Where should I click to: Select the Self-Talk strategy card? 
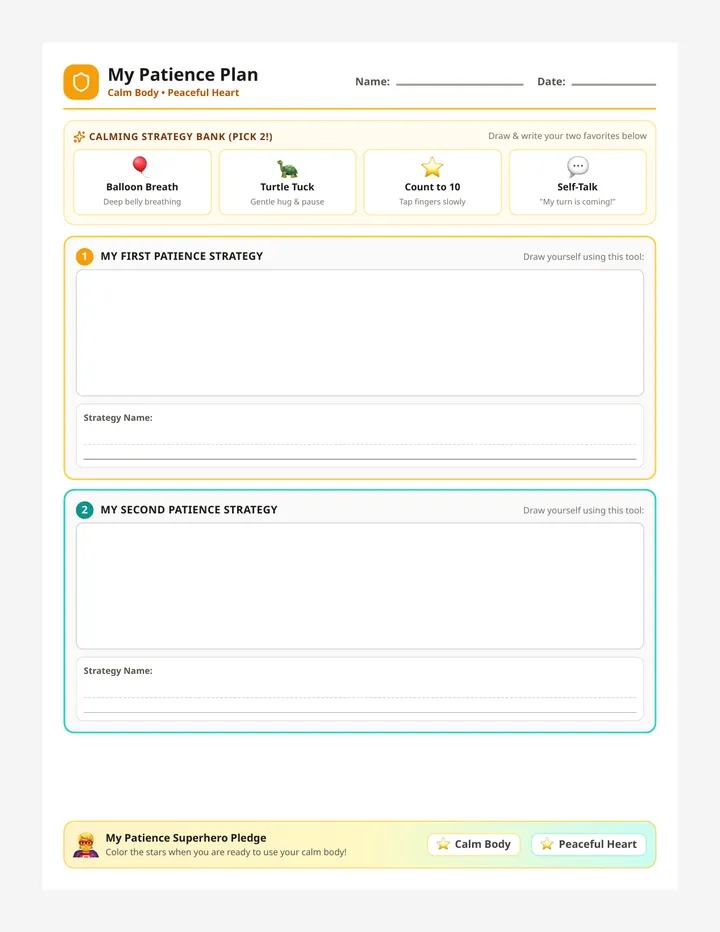coord(577,182)
